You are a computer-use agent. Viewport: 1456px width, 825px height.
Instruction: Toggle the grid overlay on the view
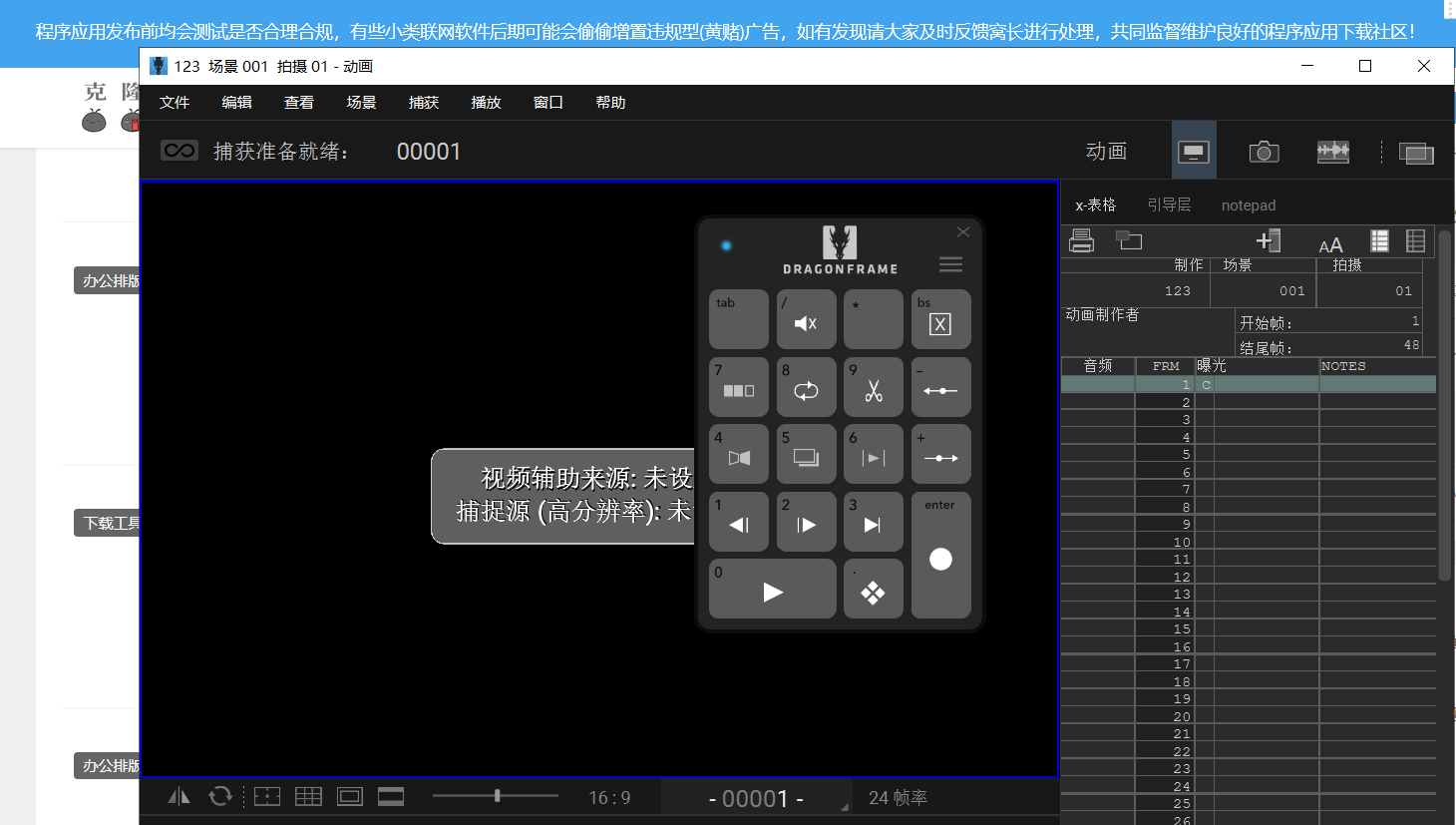point(308,796)
